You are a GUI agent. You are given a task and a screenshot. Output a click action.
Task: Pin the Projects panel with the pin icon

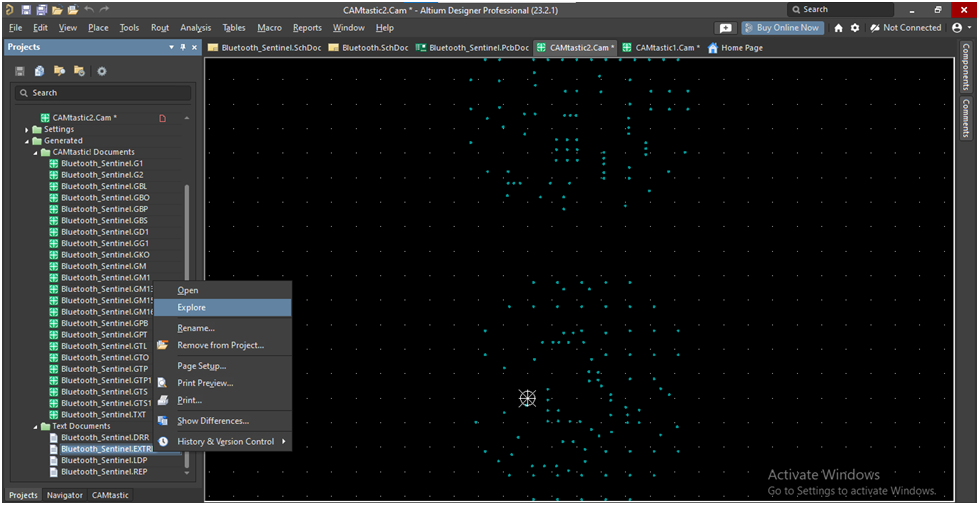183,47
